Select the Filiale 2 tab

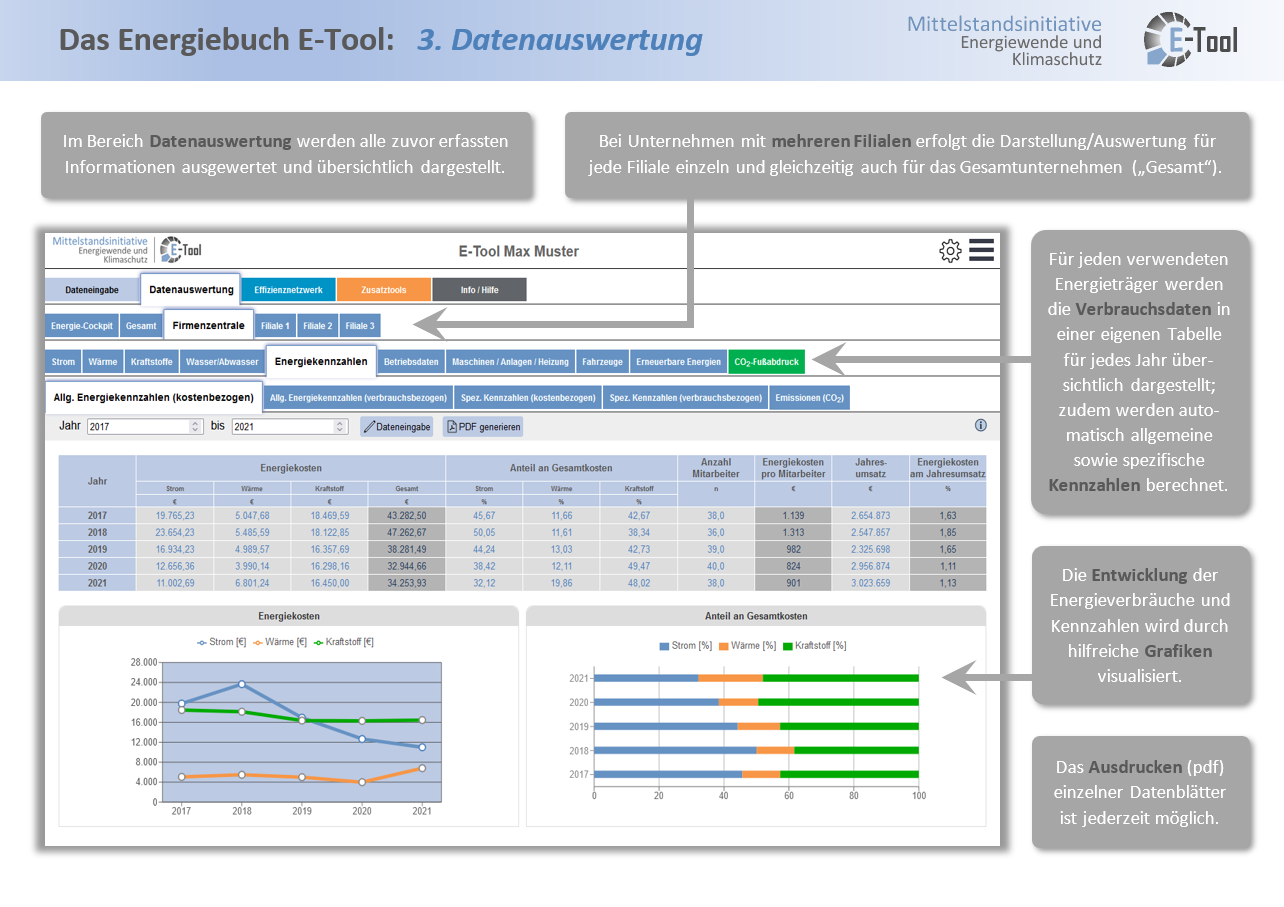tap(316, 325)
